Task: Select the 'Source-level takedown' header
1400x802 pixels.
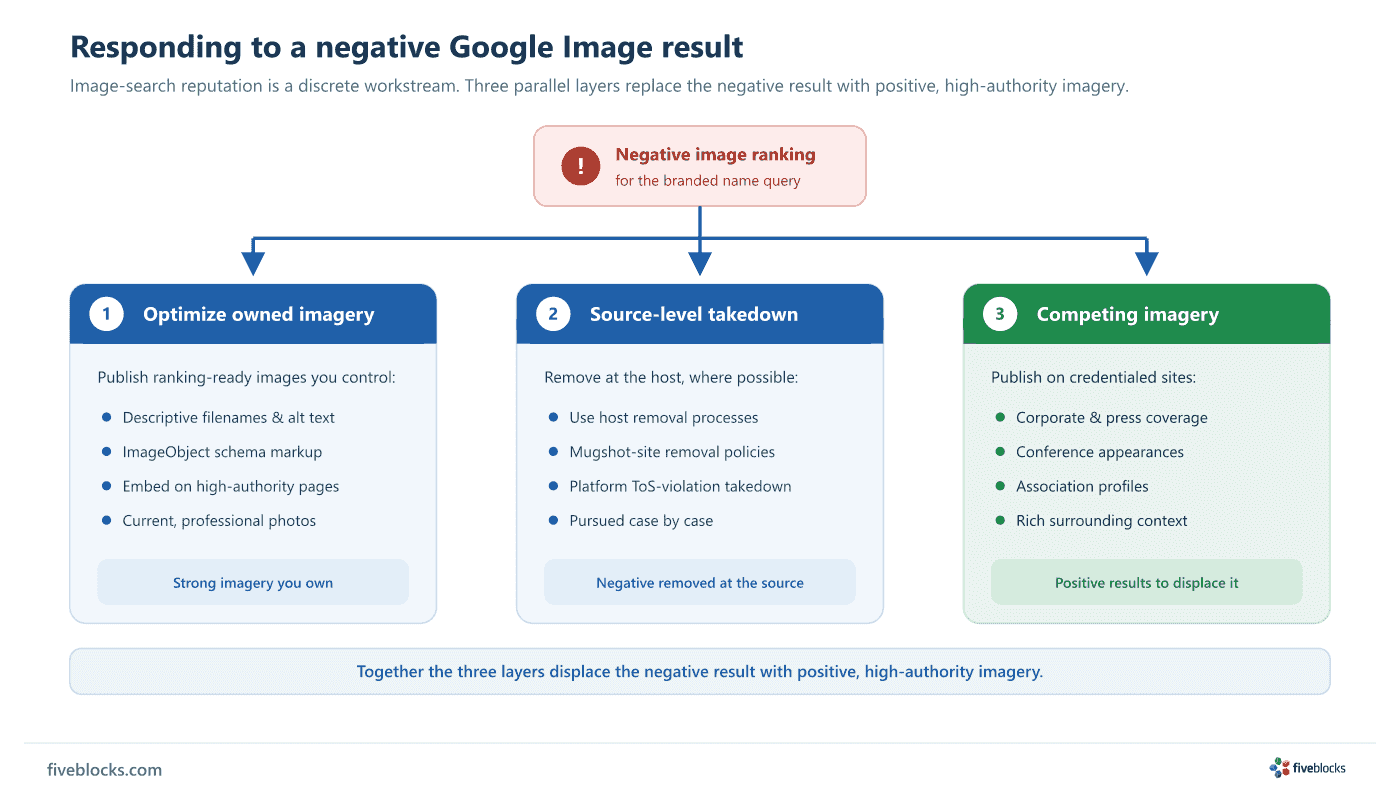Action: [700, 314]
